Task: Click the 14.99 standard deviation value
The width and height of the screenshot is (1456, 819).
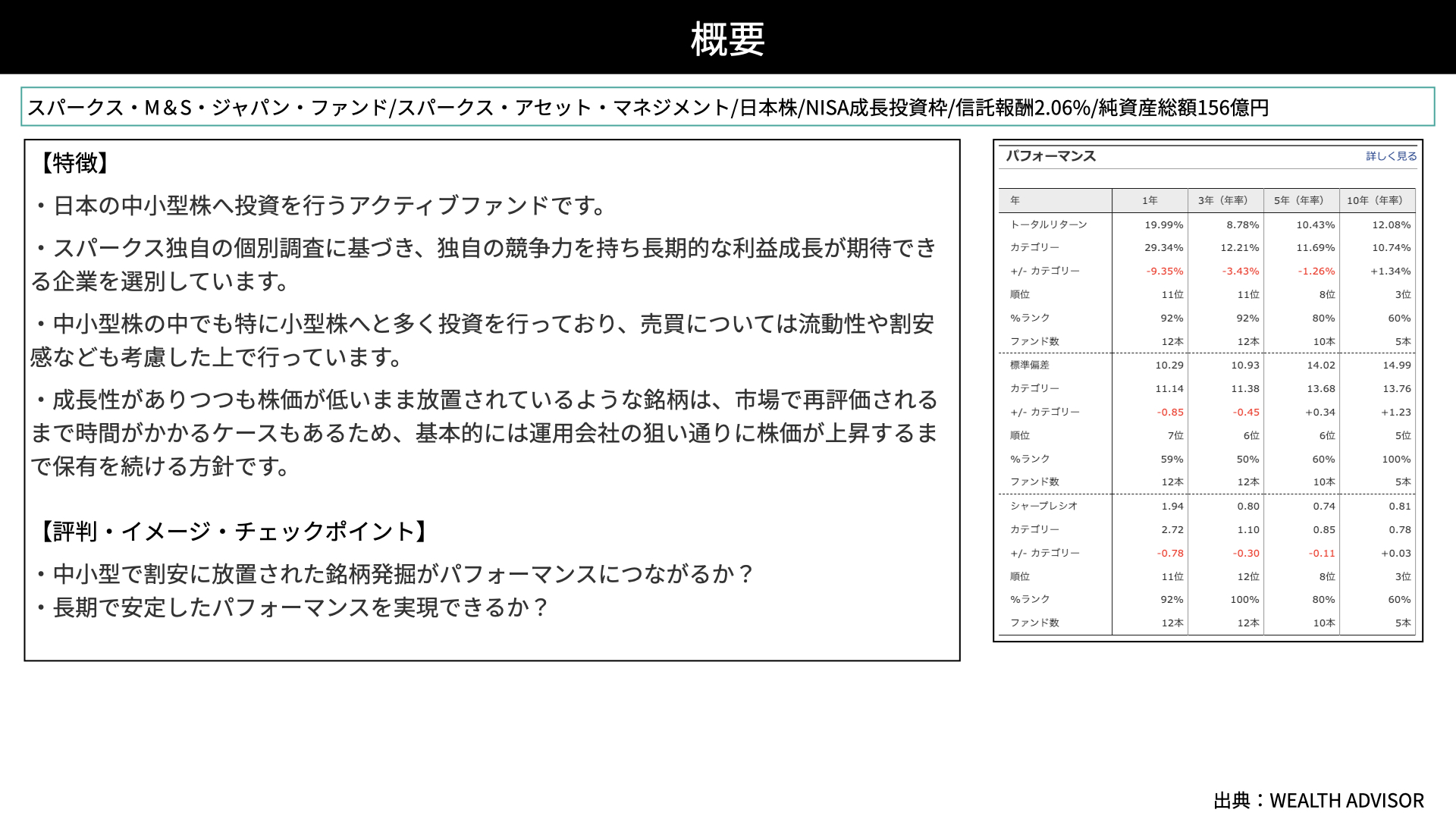Action: coord(1397,365)
